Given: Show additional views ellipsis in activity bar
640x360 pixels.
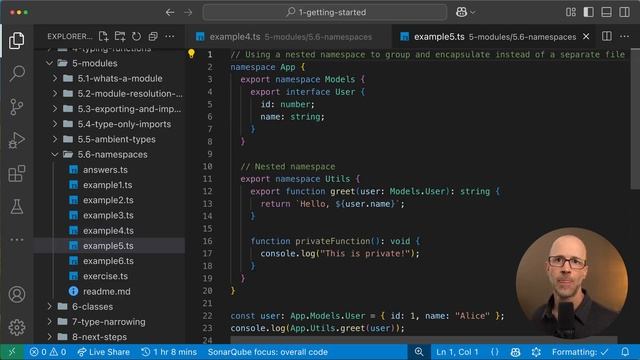Looking at the screenshot, I should point(17,240).
